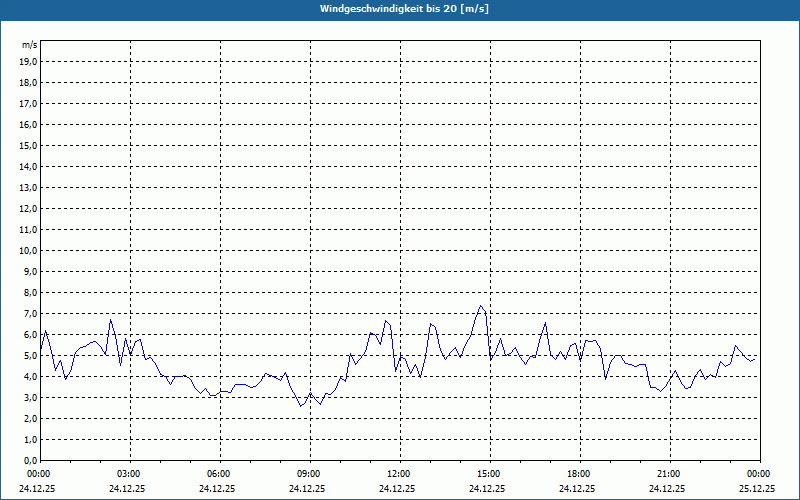
Task: Click the "m/s" unit label above the y-axis
Action: (29, 45)
